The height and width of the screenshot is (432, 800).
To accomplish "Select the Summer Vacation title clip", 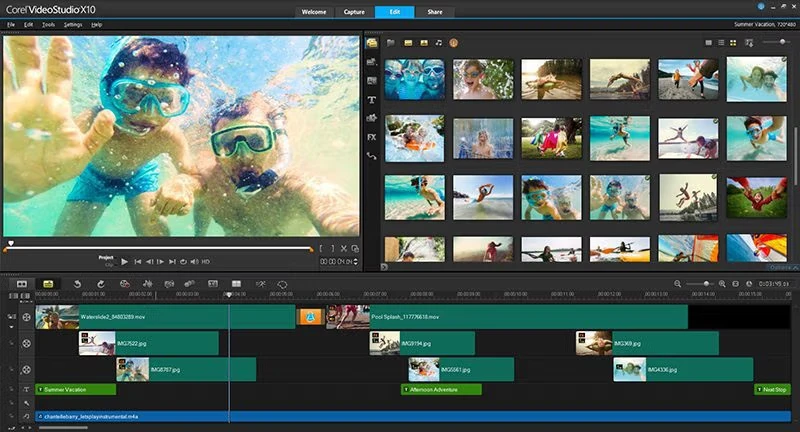I will click(x=75, y=389).
